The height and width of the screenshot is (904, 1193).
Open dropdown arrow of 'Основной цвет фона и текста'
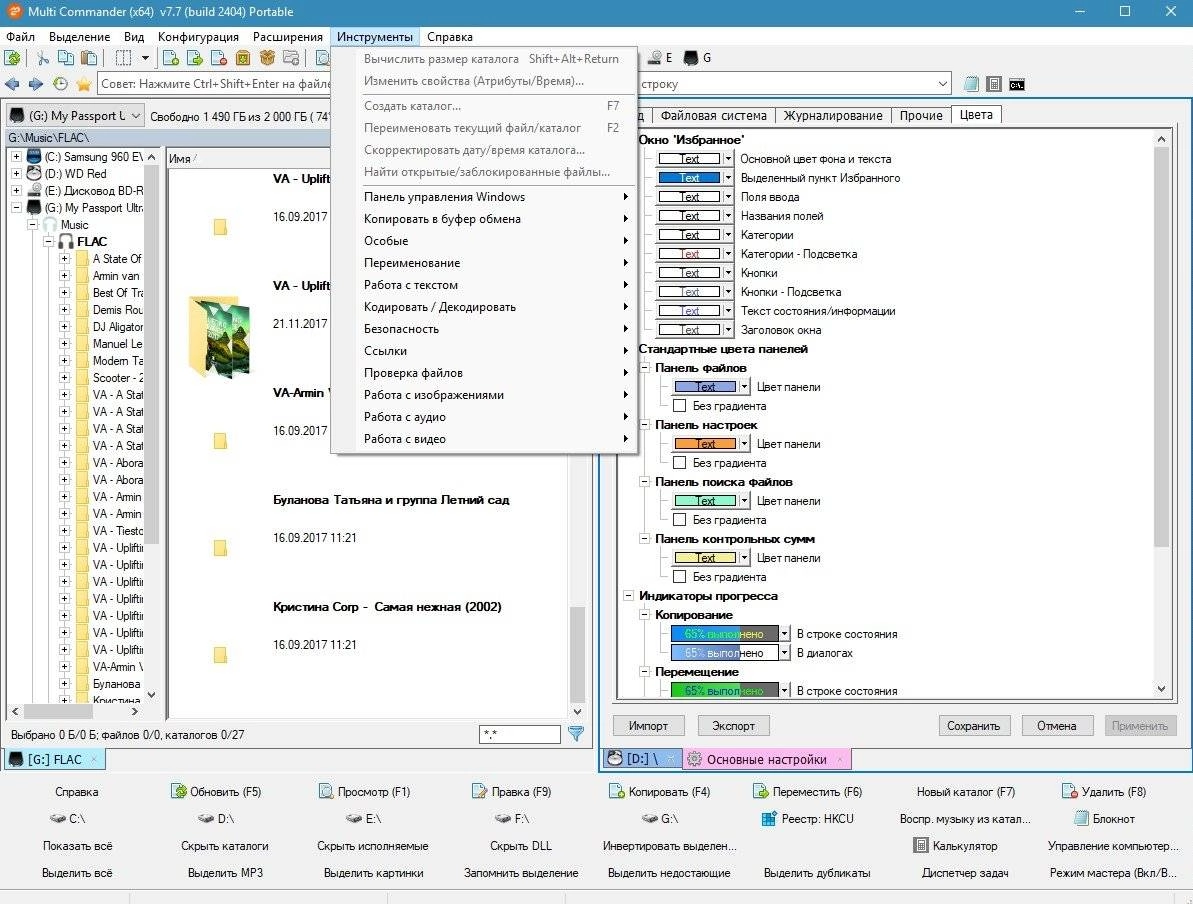(x=728, y=159)
